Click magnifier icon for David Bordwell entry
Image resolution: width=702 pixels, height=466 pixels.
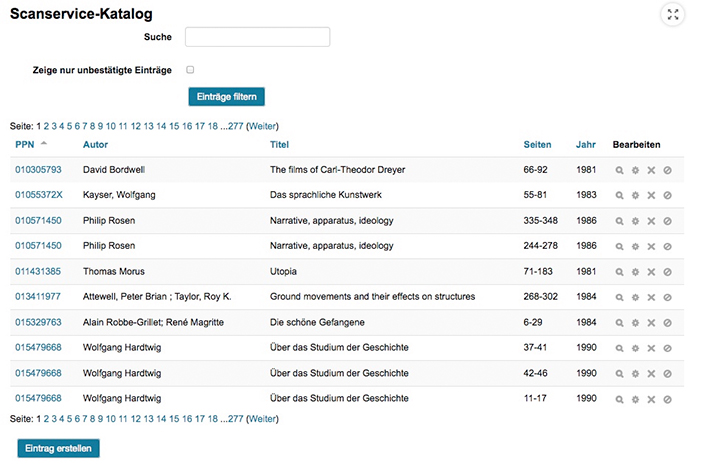click(x=619, y=170)
